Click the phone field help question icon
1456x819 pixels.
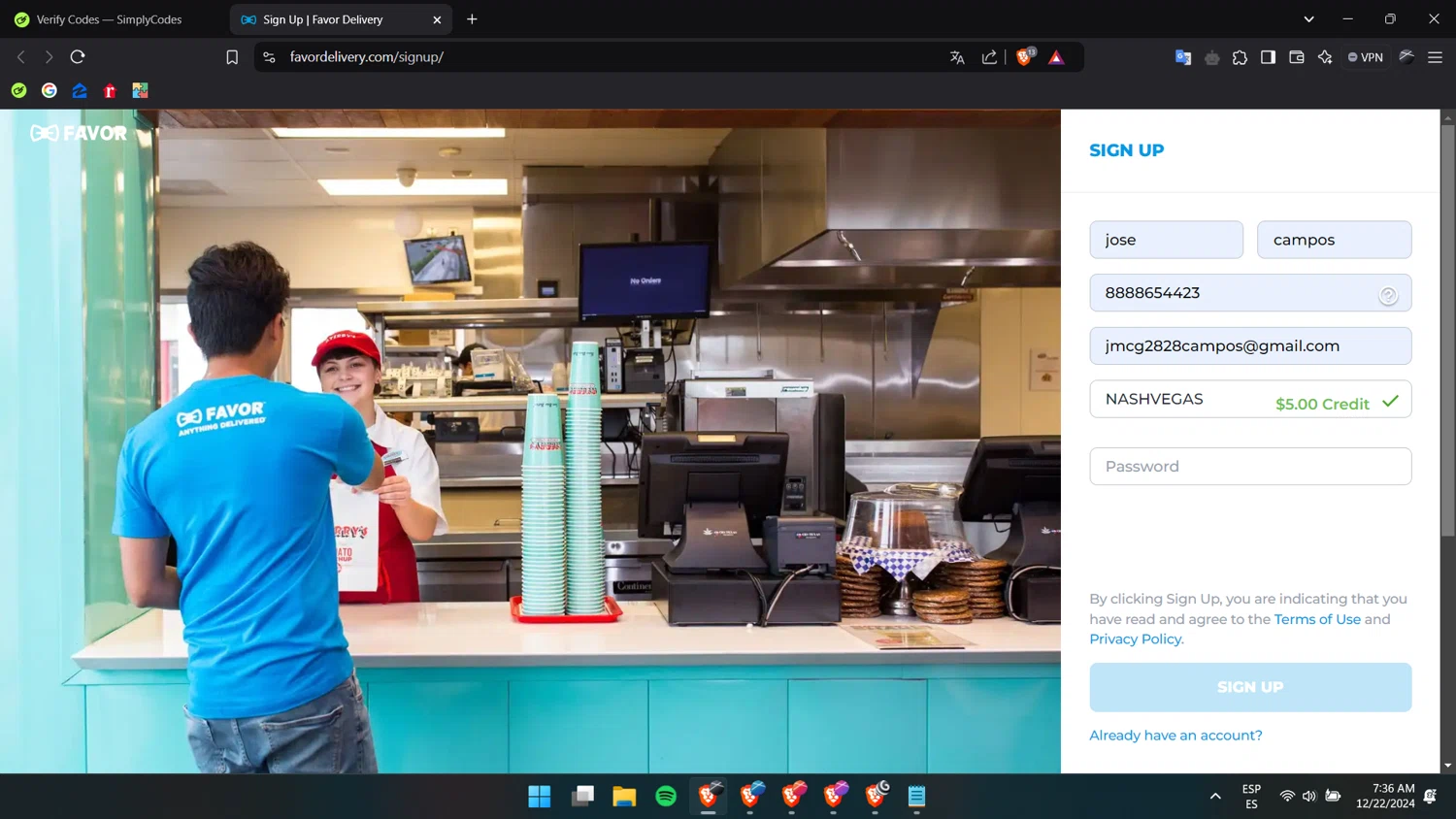1388,295
